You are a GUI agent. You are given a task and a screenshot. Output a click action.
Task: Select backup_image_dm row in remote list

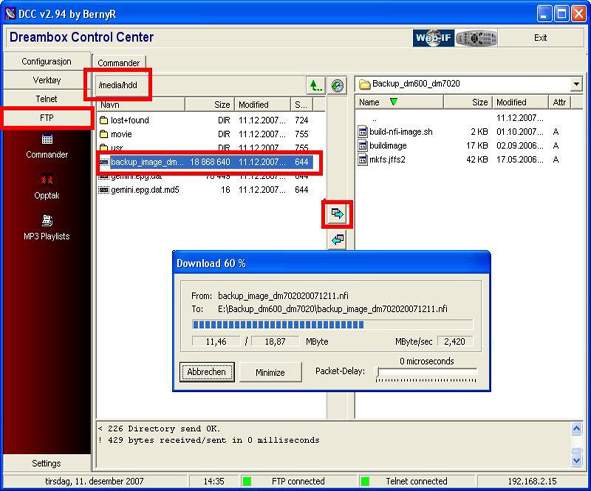coord(205,162)
